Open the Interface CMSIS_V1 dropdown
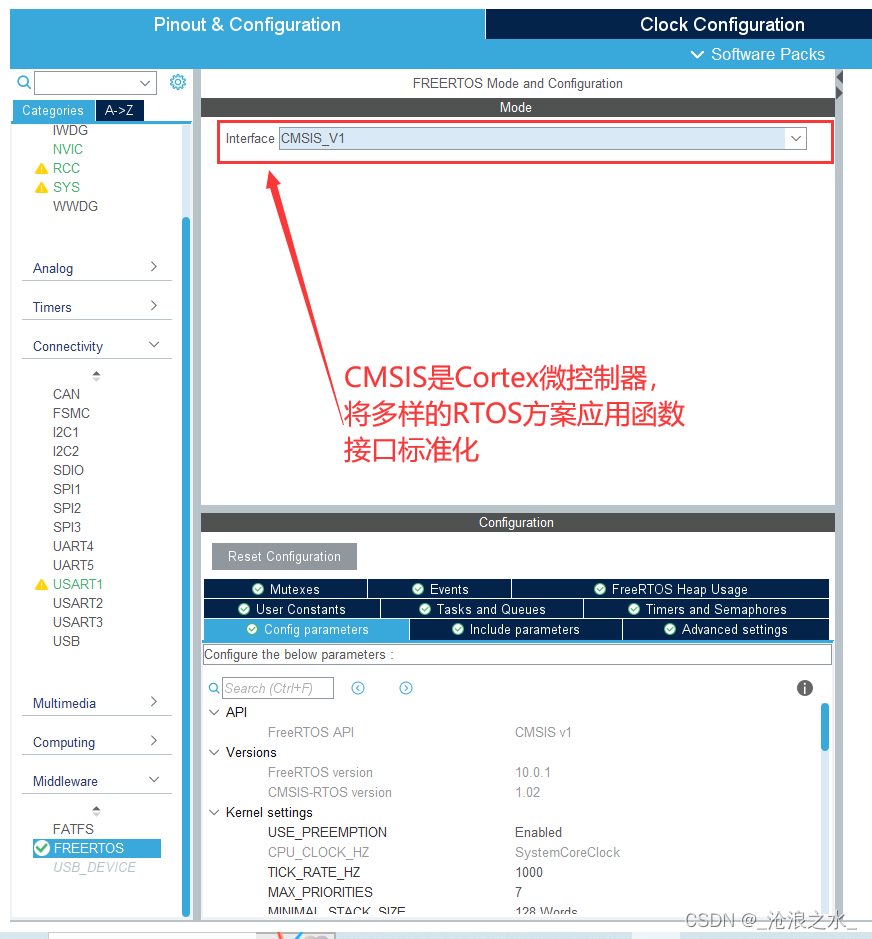872x939 pixels. [x=795, y=138]
